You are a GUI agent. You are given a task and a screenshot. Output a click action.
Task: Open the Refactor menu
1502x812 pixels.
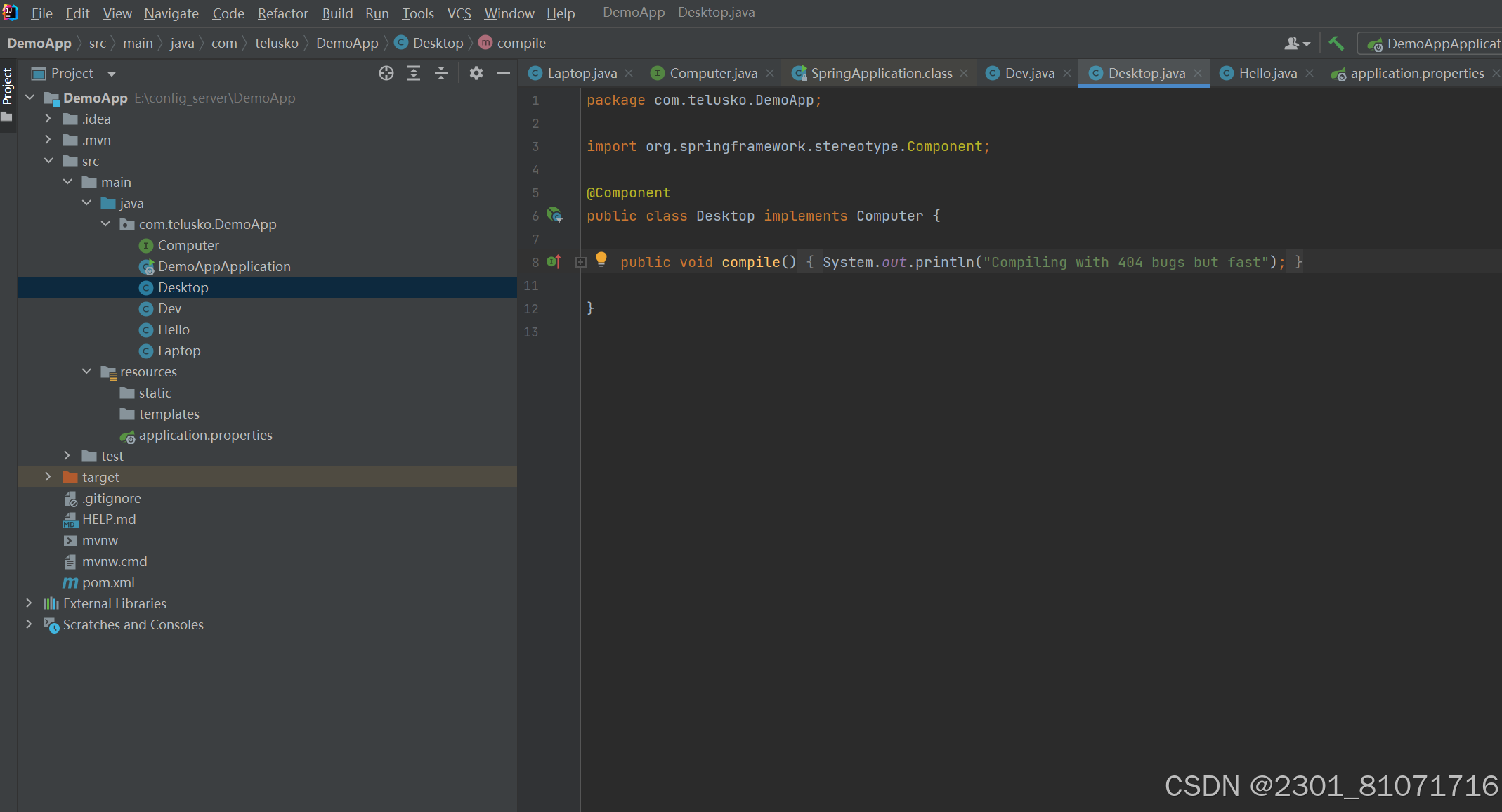click(x=282, y=13)
